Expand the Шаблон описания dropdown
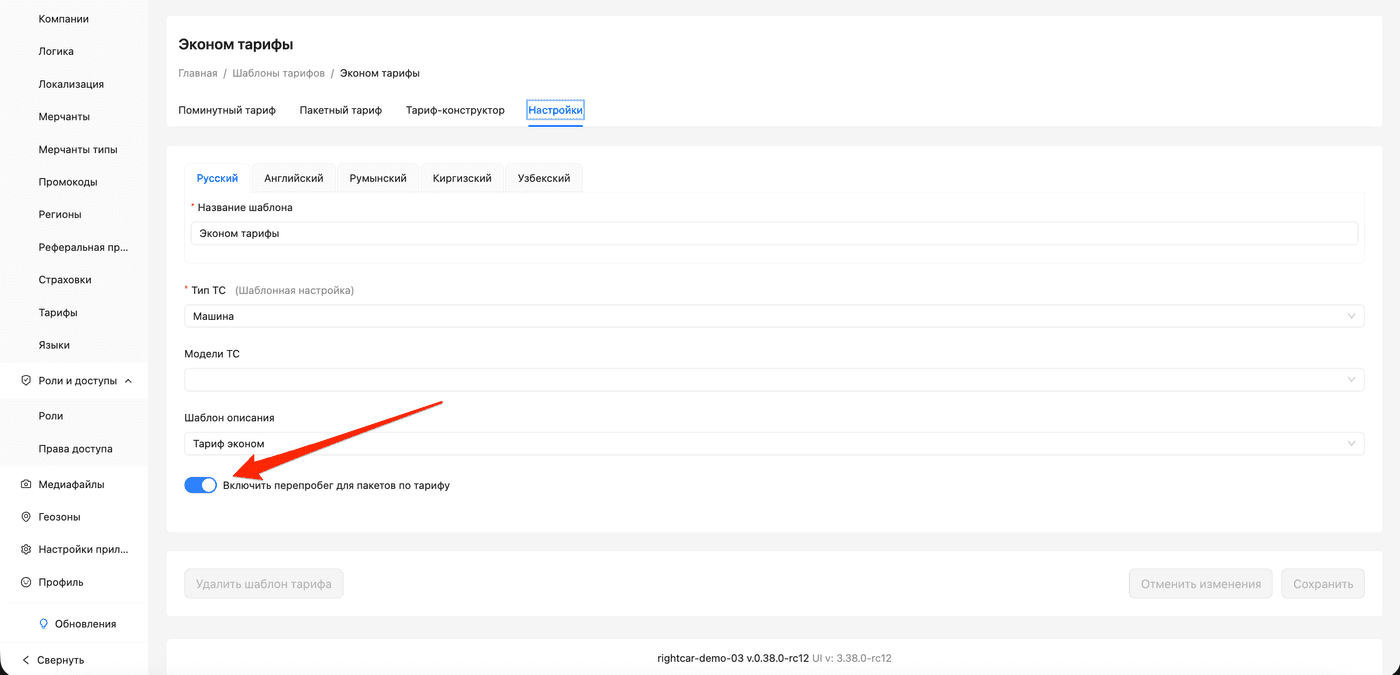This screenshot has width=1400, height=675. pyautogui.click(x=773, y=443)
